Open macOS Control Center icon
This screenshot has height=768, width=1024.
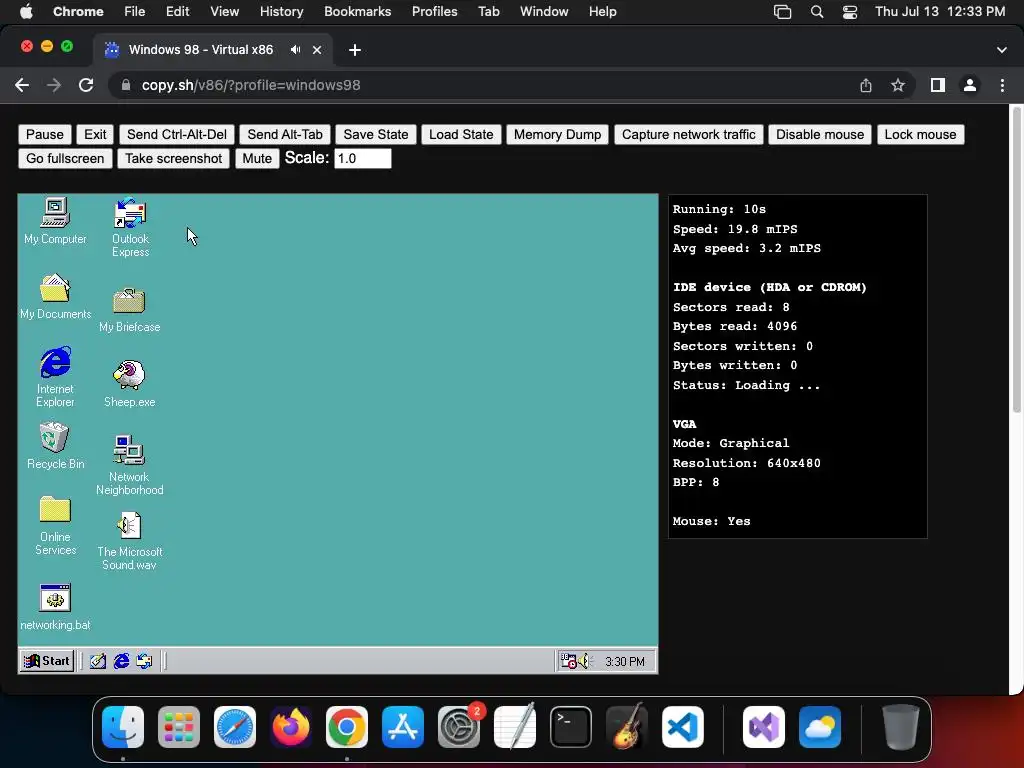click(x=850, y=12)
